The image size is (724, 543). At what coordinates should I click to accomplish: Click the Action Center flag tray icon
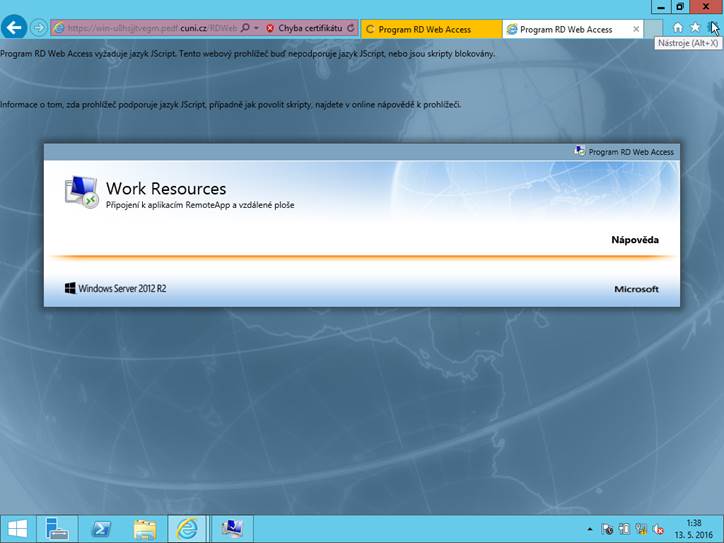pyautogui.click(x=607, y=529)
